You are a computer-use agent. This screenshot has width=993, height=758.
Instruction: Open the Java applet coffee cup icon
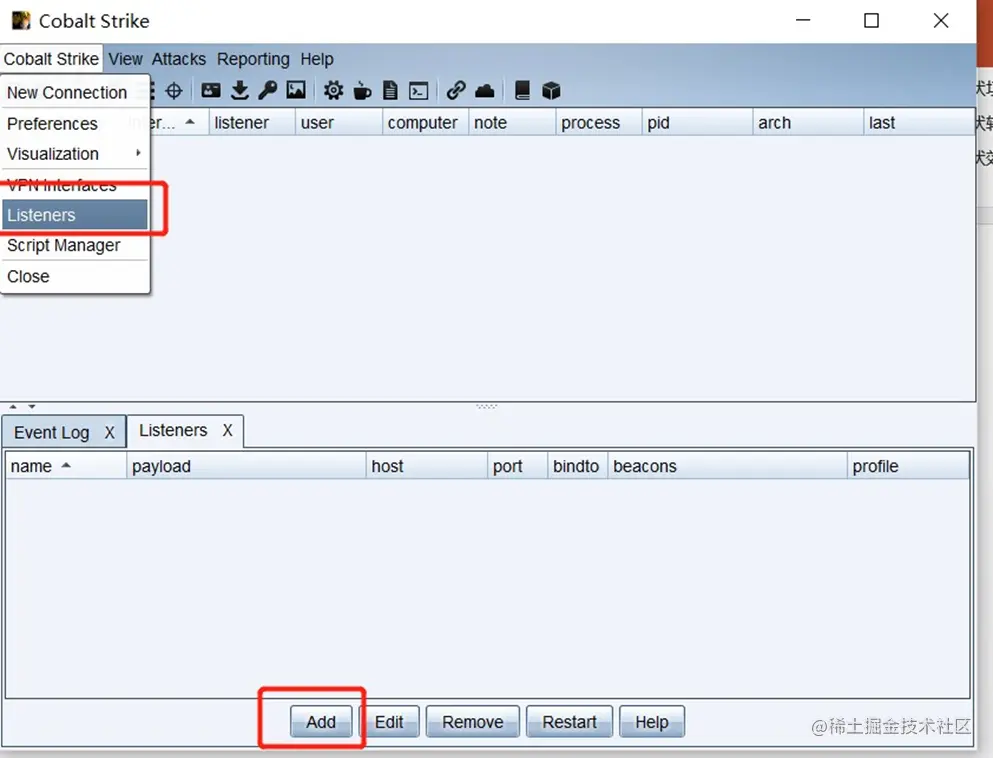click(362, 91)
